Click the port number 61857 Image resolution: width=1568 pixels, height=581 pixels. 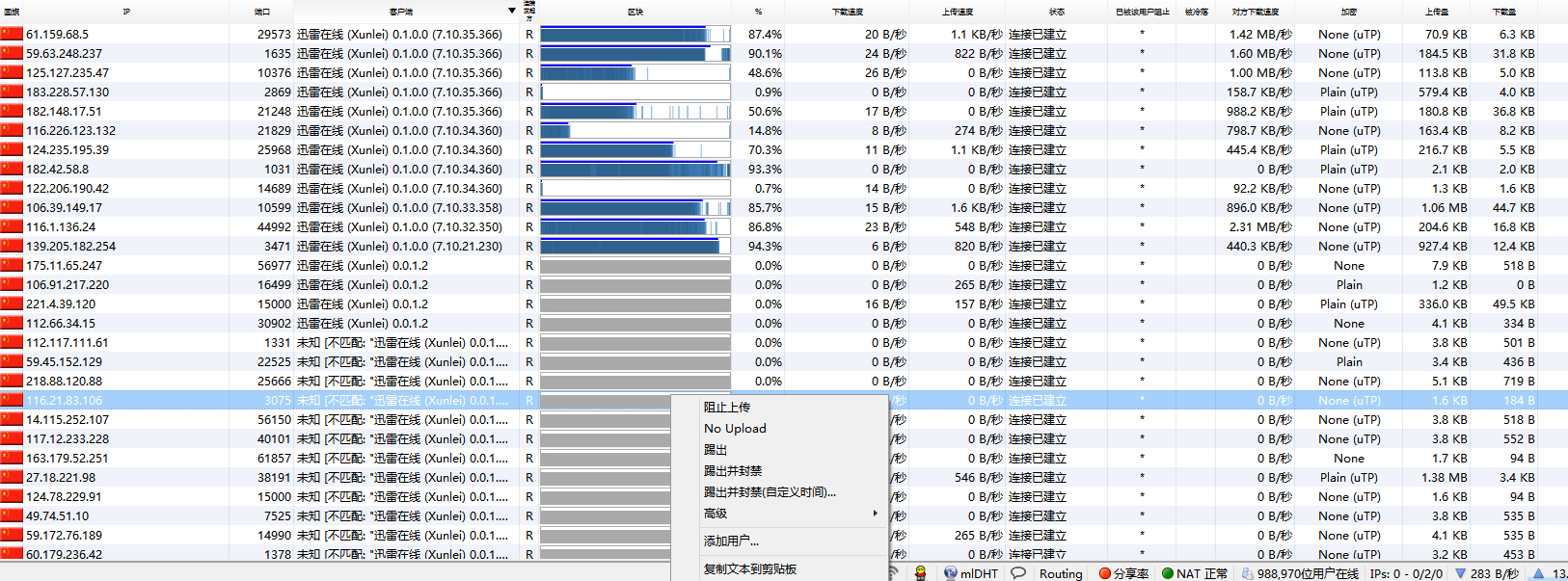[x=274, y=458]
